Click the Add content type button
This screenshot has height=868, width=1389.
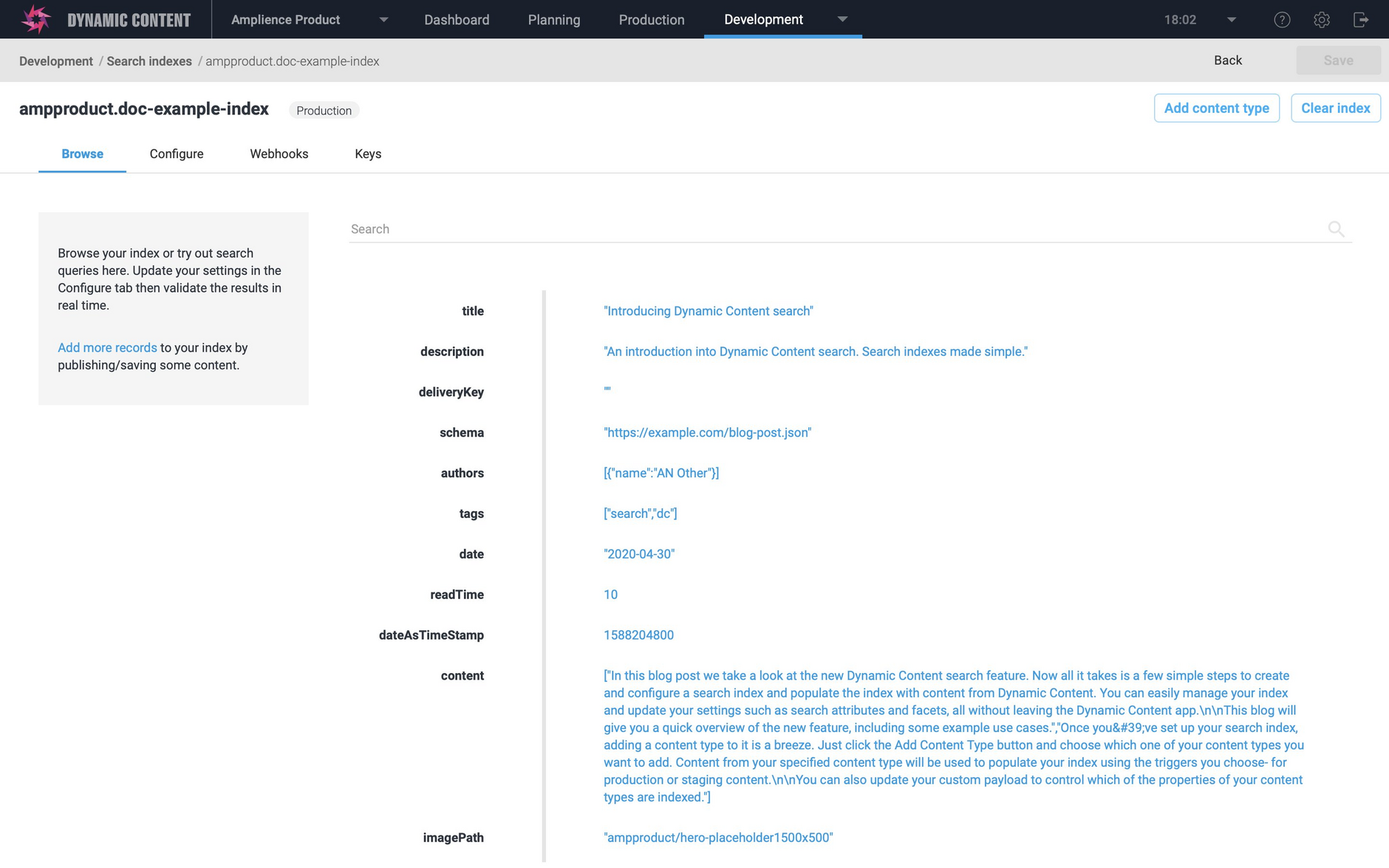click(x=1217, y=108)
